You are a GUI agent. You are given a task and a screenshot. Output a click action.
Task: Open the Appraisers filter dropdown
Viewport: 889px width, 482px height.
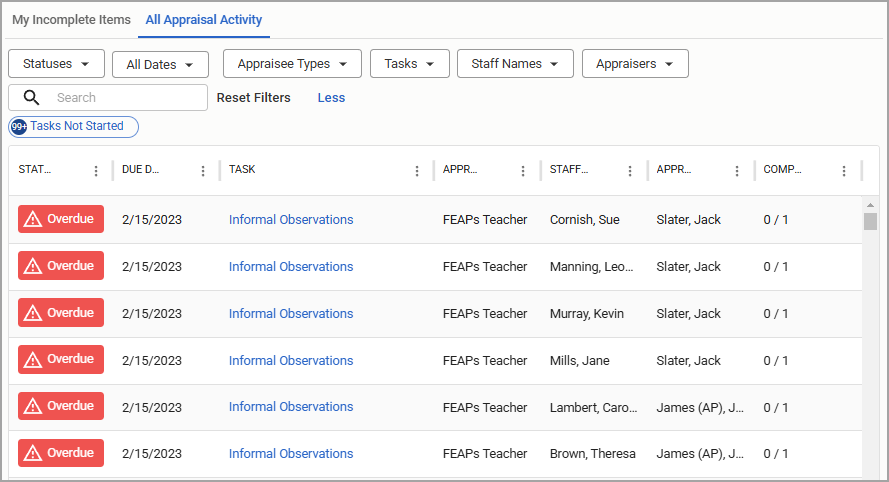pos(635,64)
